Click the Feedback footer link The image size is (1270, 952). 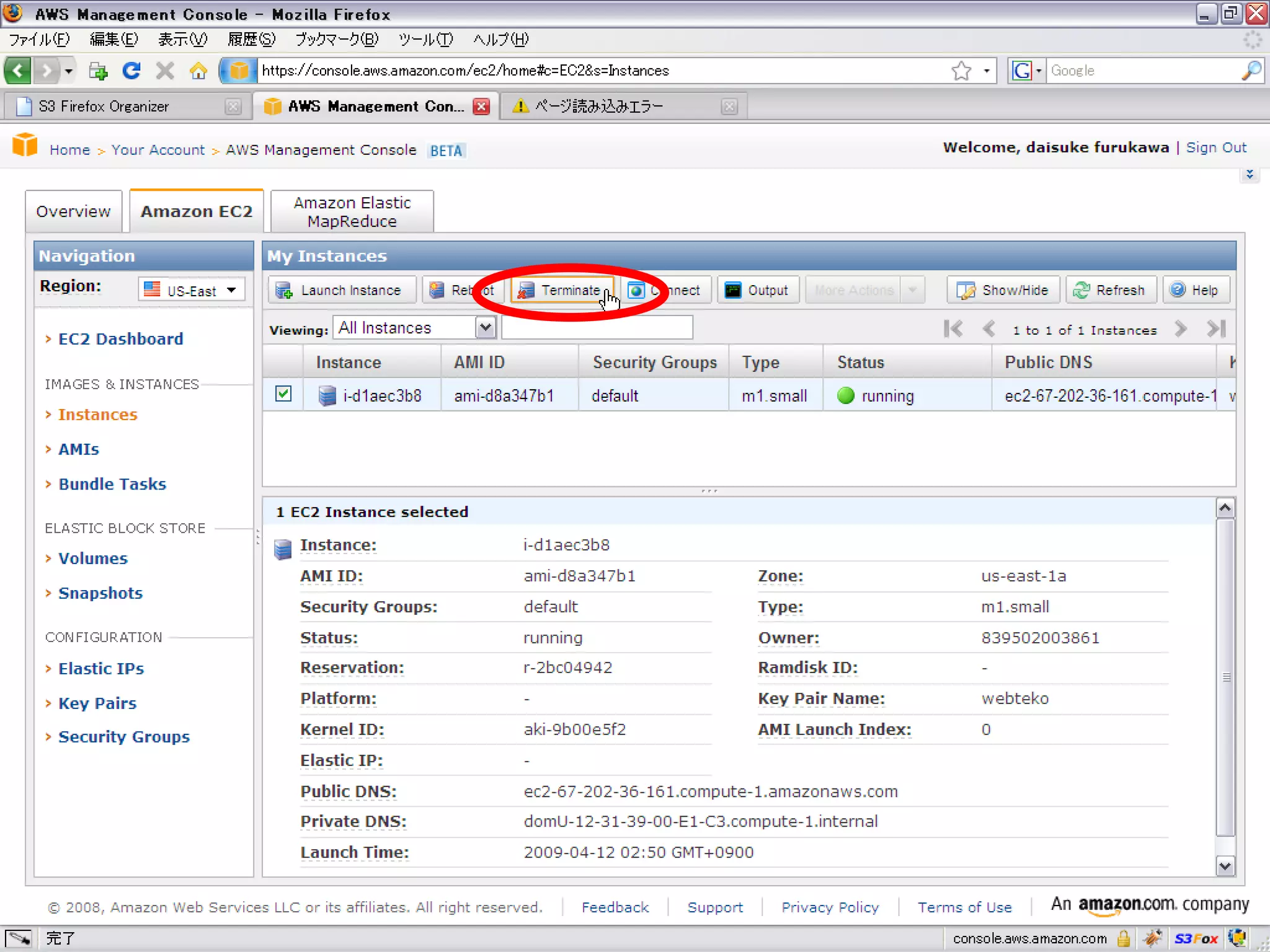click(615, 907)
